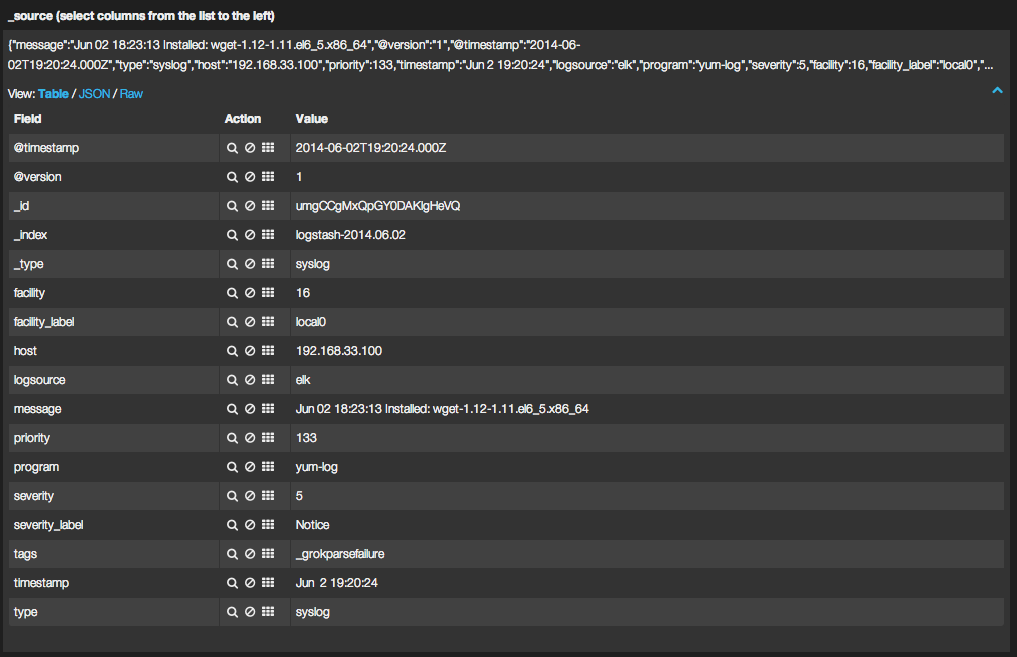Image resolution: width=1017 pixels, height=657 pixels.
Task: Click the host value 192.168.33.100
Action: [x=338, y=351]
